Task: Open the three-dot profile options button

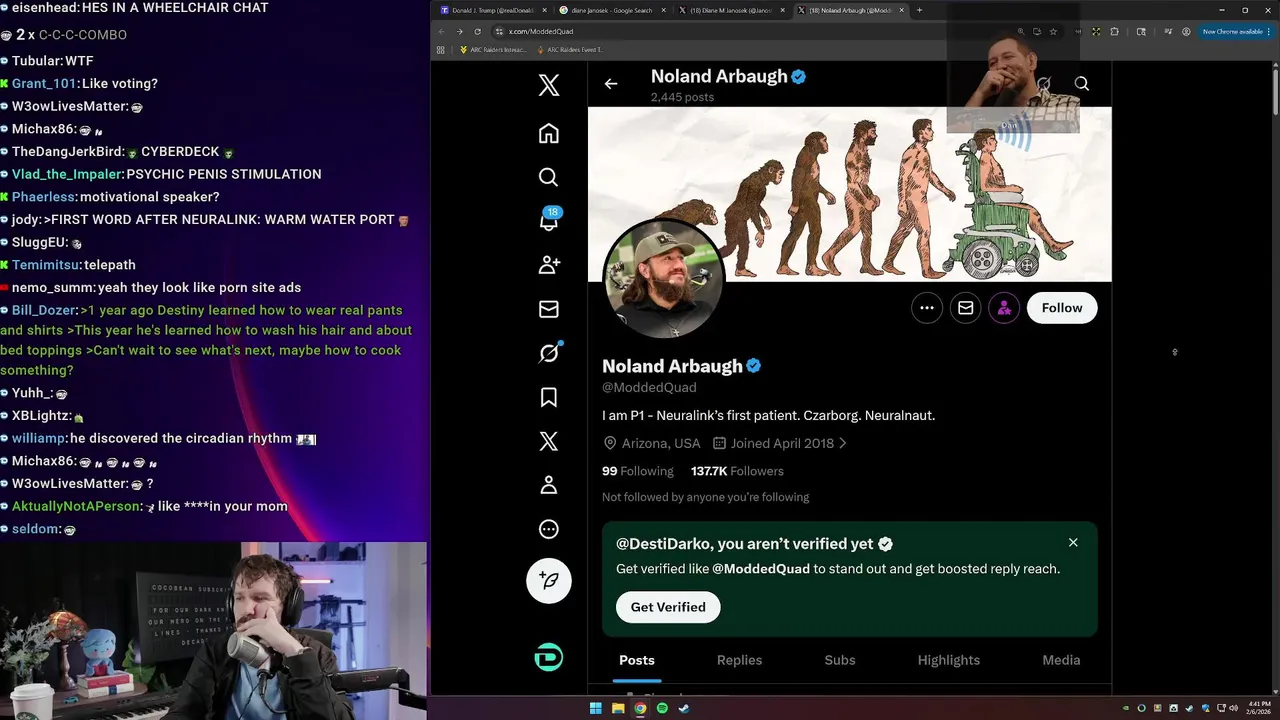Action: 927,308
